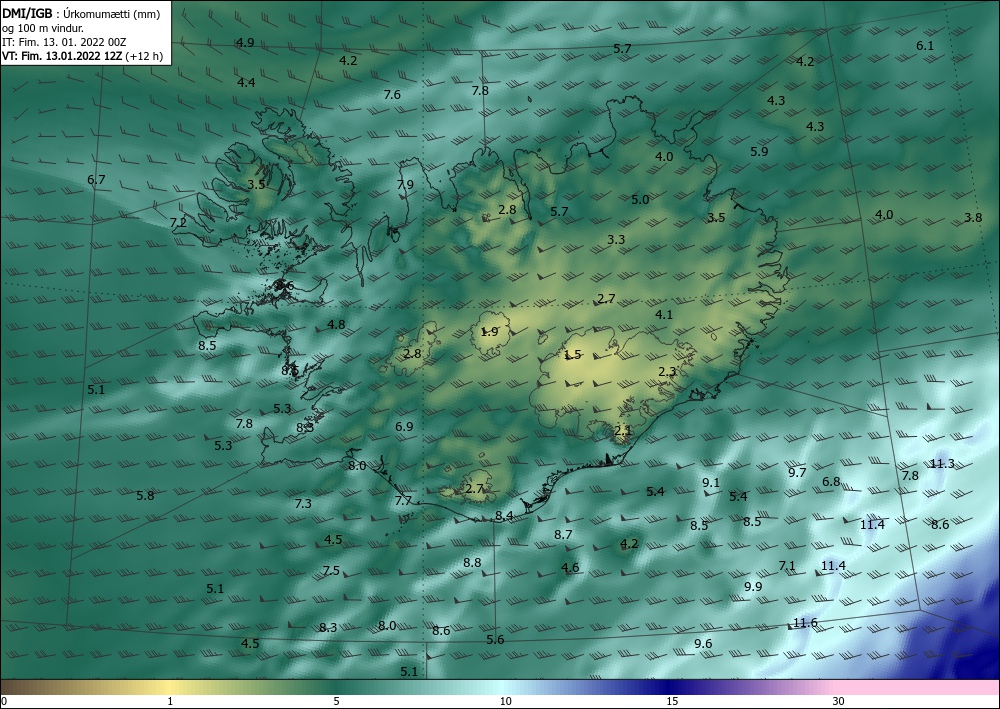1000x709 pixels.
Task: Click the 1.5 value on Vatnajökull glacier
Action: 573,354
